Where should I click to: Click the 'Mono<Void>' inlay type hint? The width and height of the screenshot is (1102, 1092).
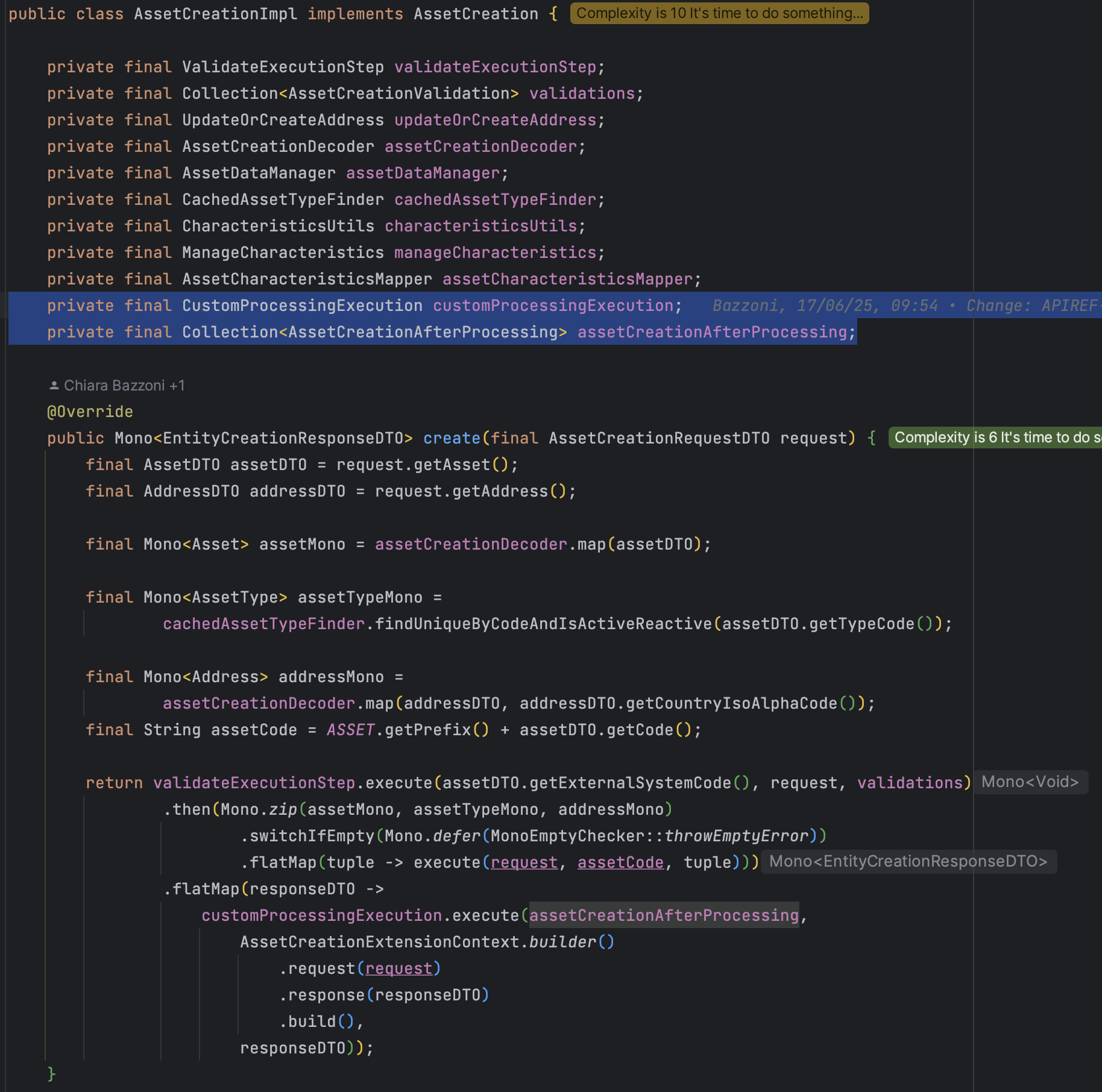(x=1030, y=782)
